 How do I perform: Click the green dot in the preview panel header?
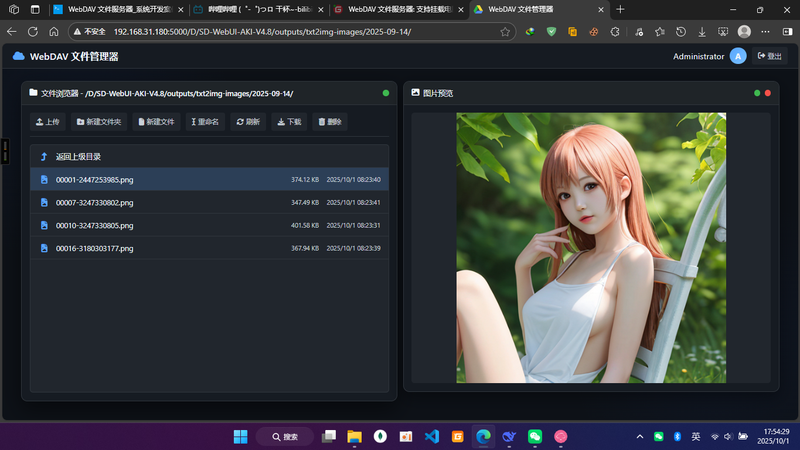[757, 93]
